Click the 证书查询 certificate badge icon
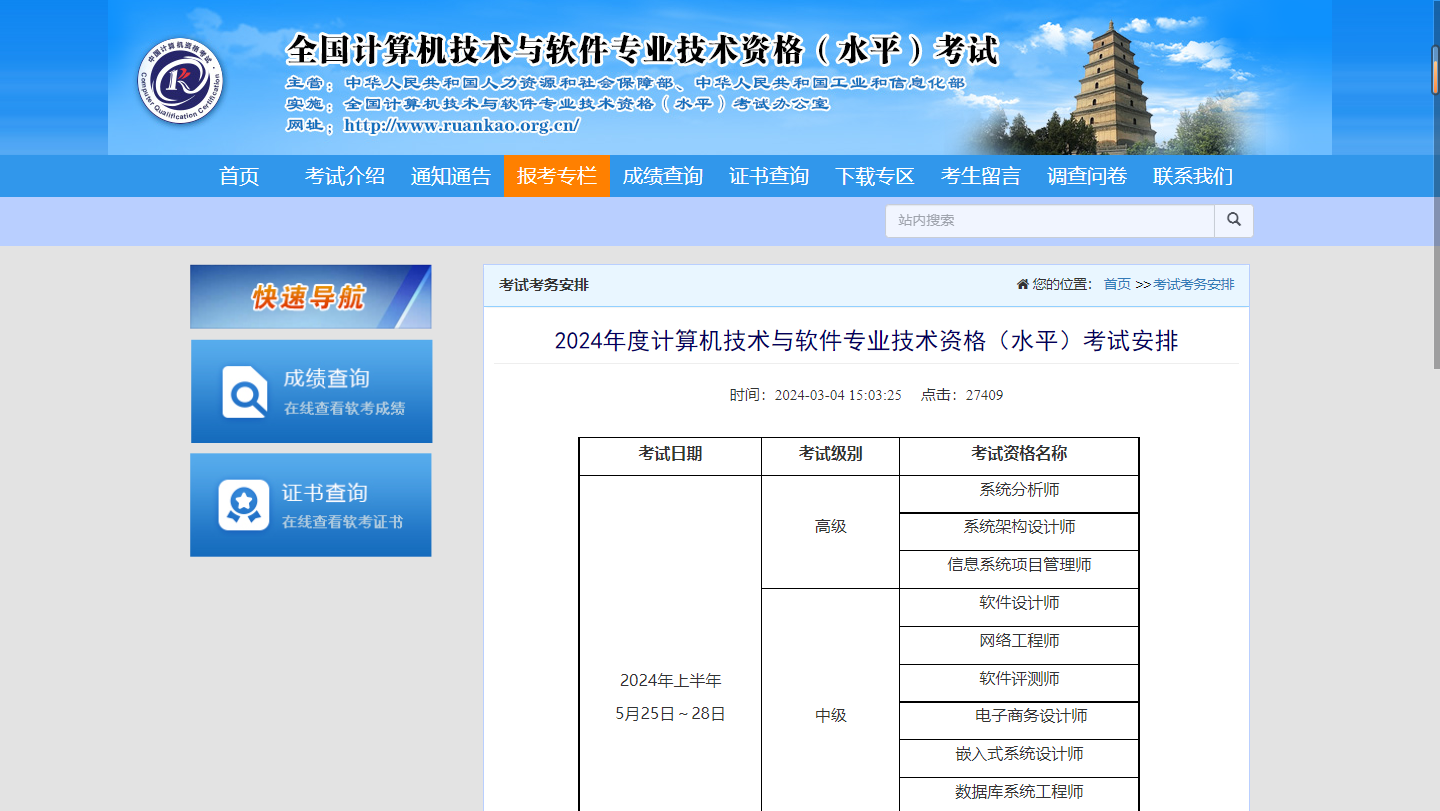 244,505
